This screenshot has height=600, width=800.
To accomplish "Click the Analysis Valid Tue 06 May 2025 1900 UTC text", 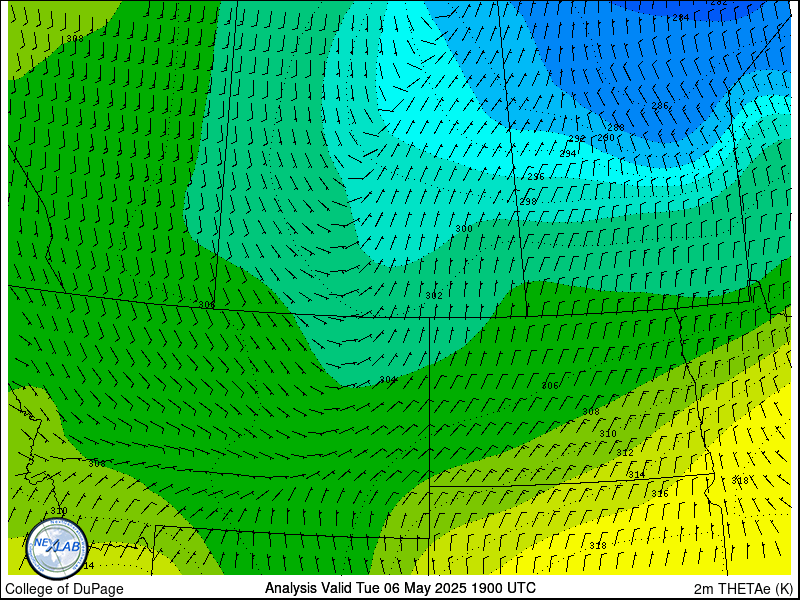I will [x=400, y=588].
